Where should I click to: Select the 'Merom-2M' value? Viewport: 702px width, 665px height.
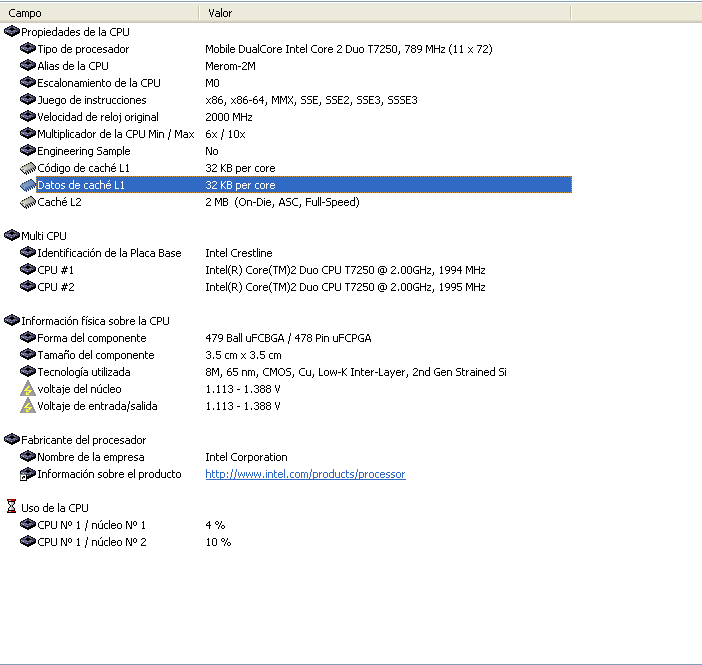coord(230,66)
